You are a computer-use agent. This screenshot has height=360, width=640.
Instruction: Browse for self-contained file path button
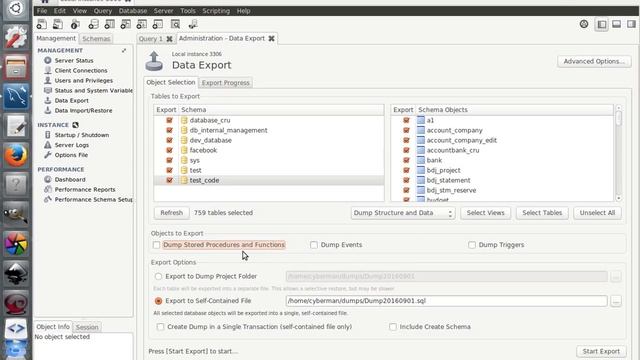coord(616,301)
